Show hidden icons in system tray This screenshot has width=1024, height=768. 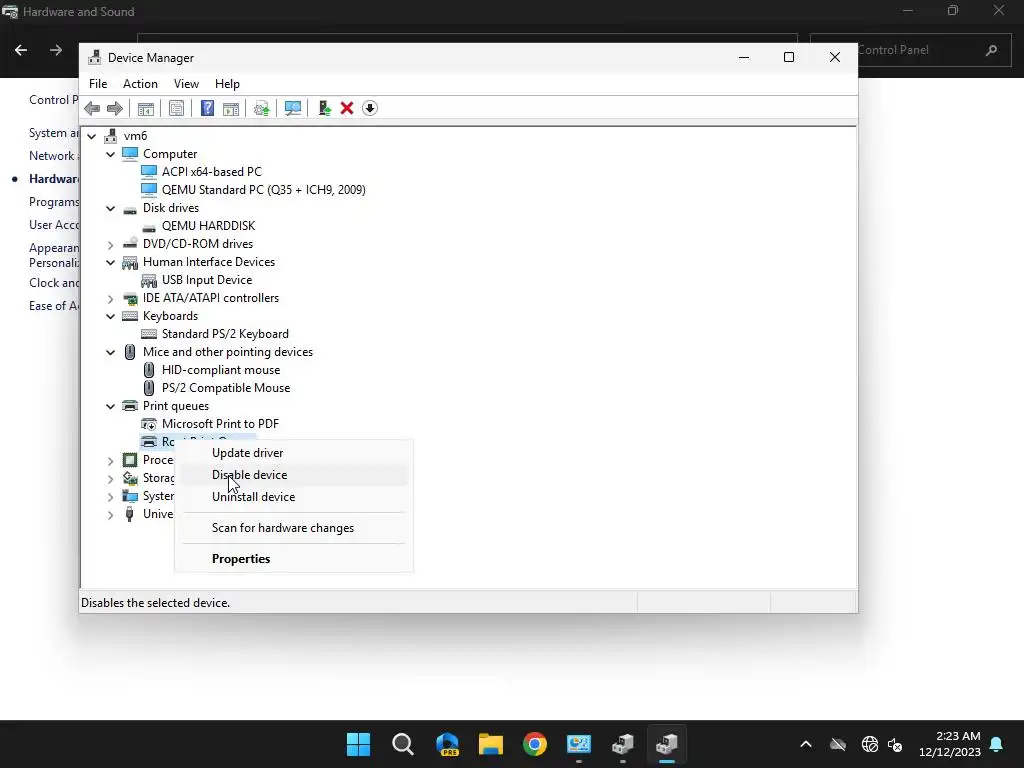point(806,744)
